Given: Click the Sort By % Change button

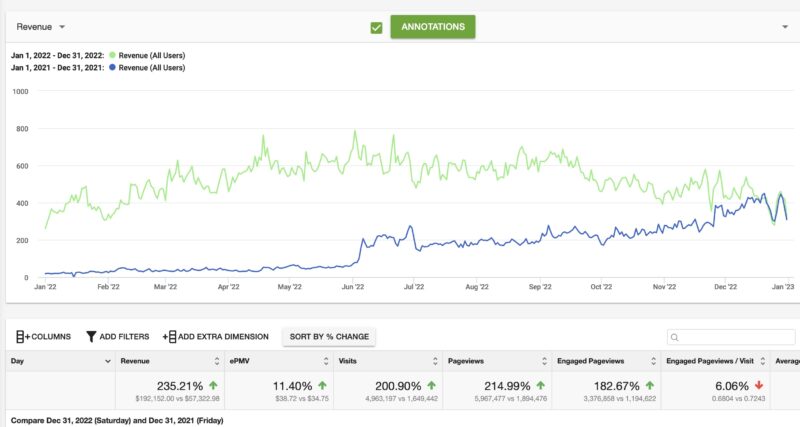Looking at the screenshot, I should pyautogui.click(x=329, y=337).
